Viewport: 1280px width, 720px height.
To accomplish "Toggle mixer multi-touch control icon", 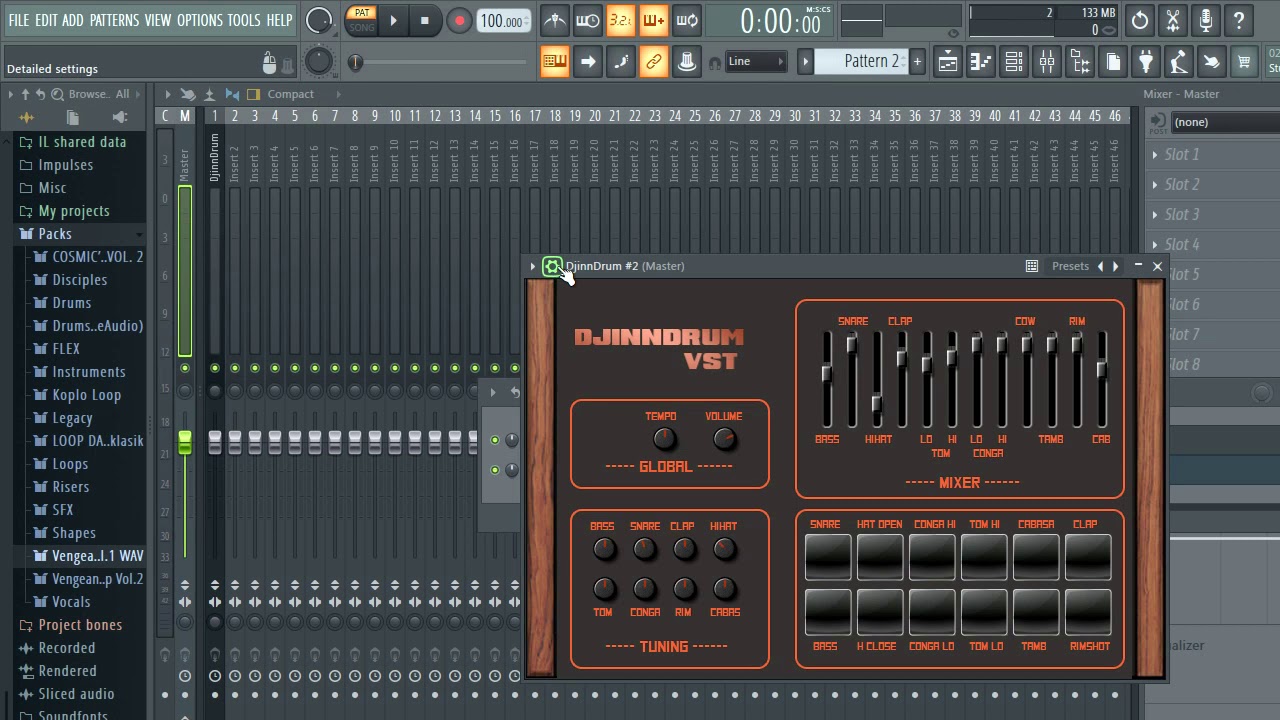I will point(188,94).
